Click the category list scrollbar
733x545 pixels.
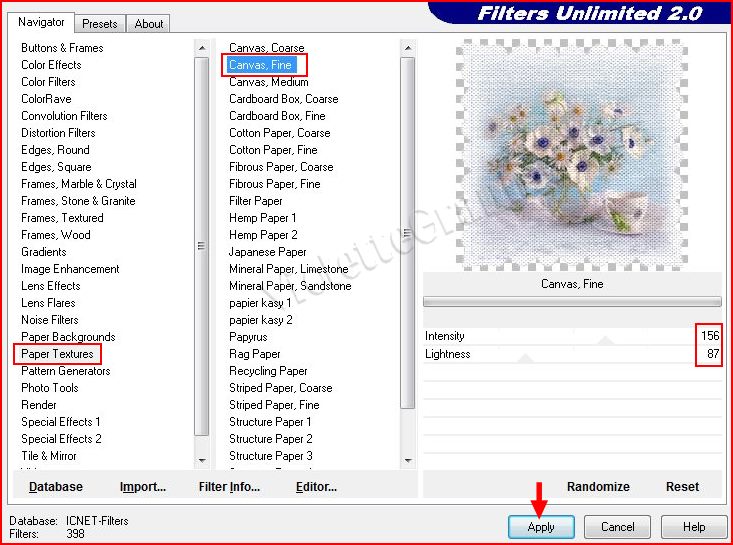(202, 245)
